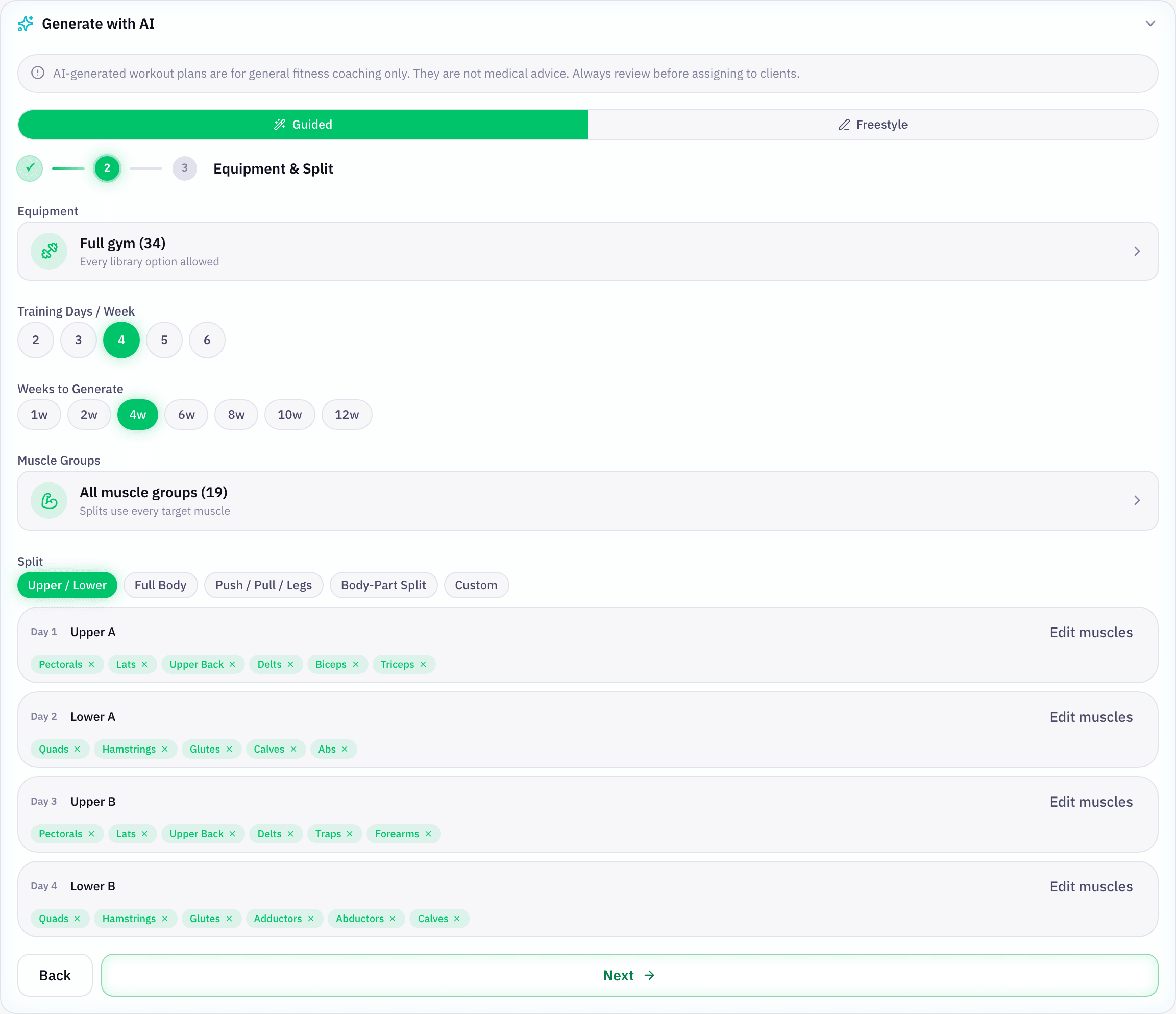
Task: Select the Push / Pull / Legs split
Action: (263, 585)
